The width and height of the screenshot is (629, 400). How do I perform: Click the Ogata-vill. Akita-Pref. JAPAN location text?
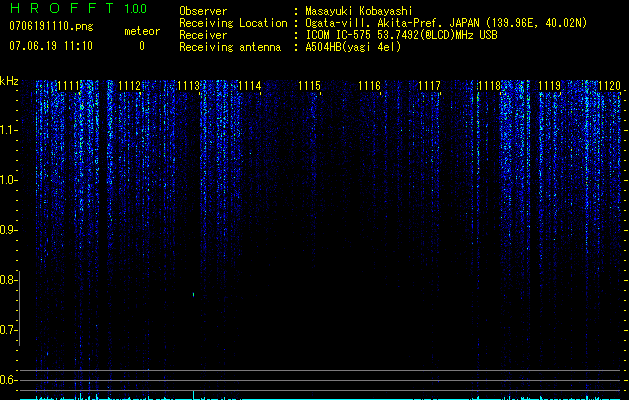click(x=446, y=23)
